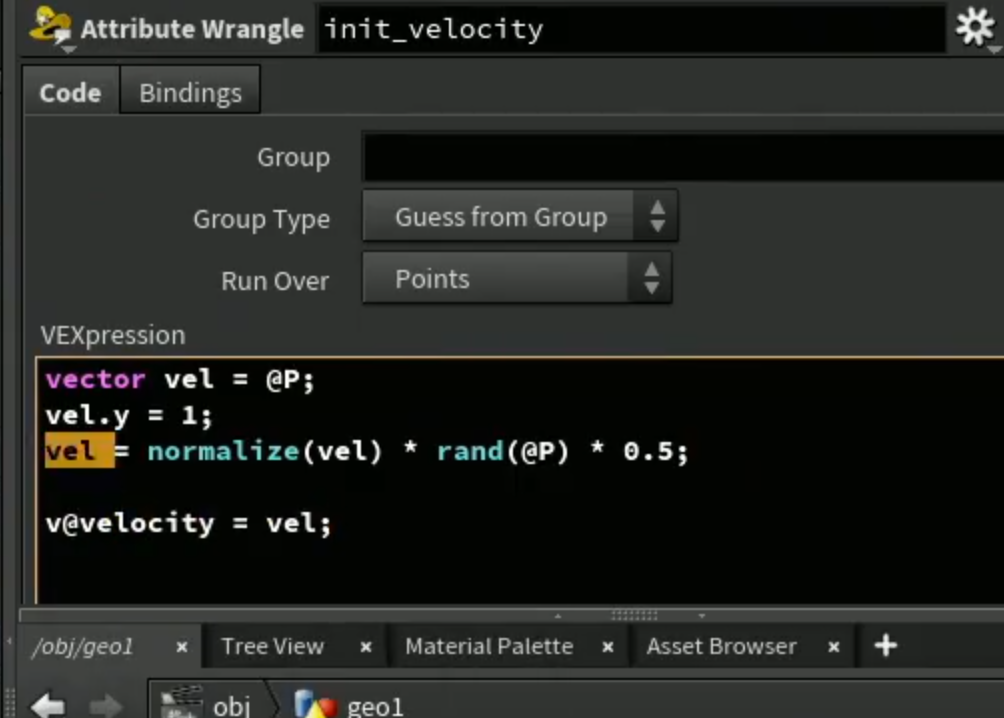Open the Group Type dropdown
The height and width of the screenshot is (718, 1004).
[520, 216]
